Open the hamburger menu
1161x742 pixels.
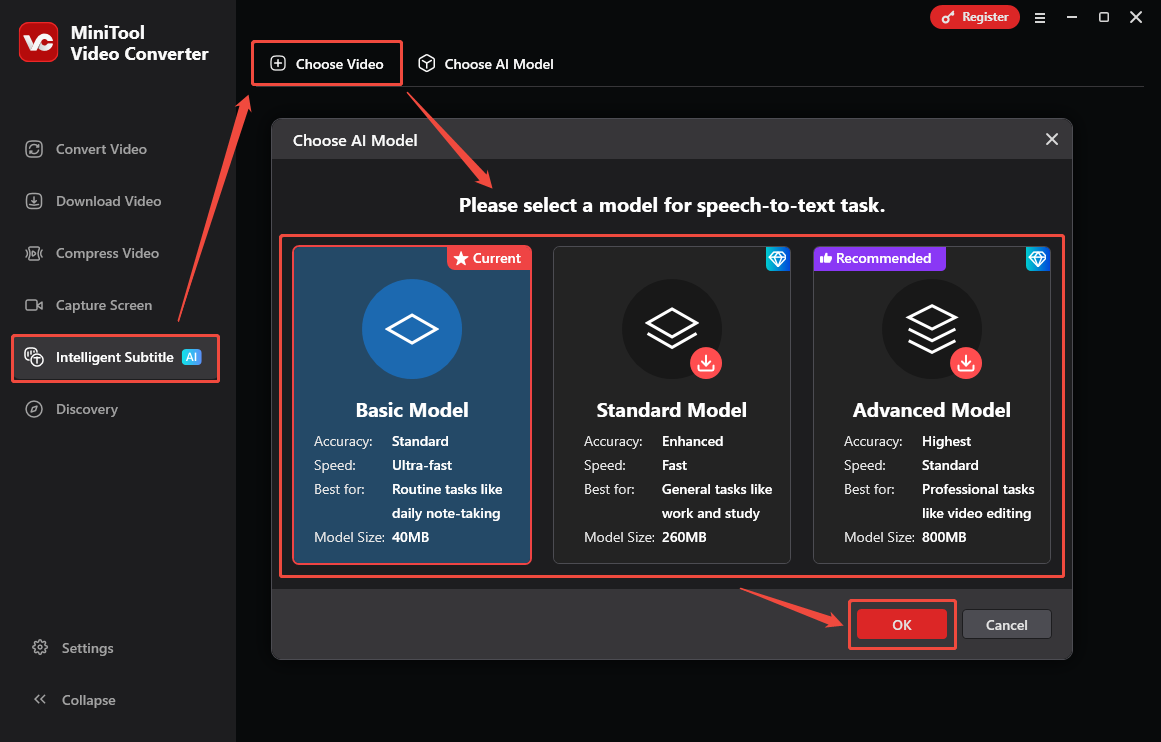1040,17
